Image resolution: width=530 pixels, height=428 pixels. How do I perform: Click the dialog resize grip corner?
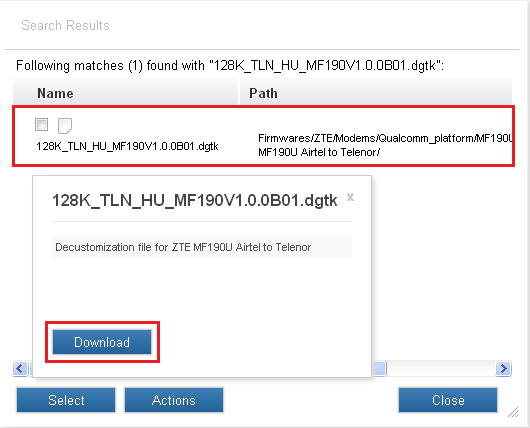(513, 412)
